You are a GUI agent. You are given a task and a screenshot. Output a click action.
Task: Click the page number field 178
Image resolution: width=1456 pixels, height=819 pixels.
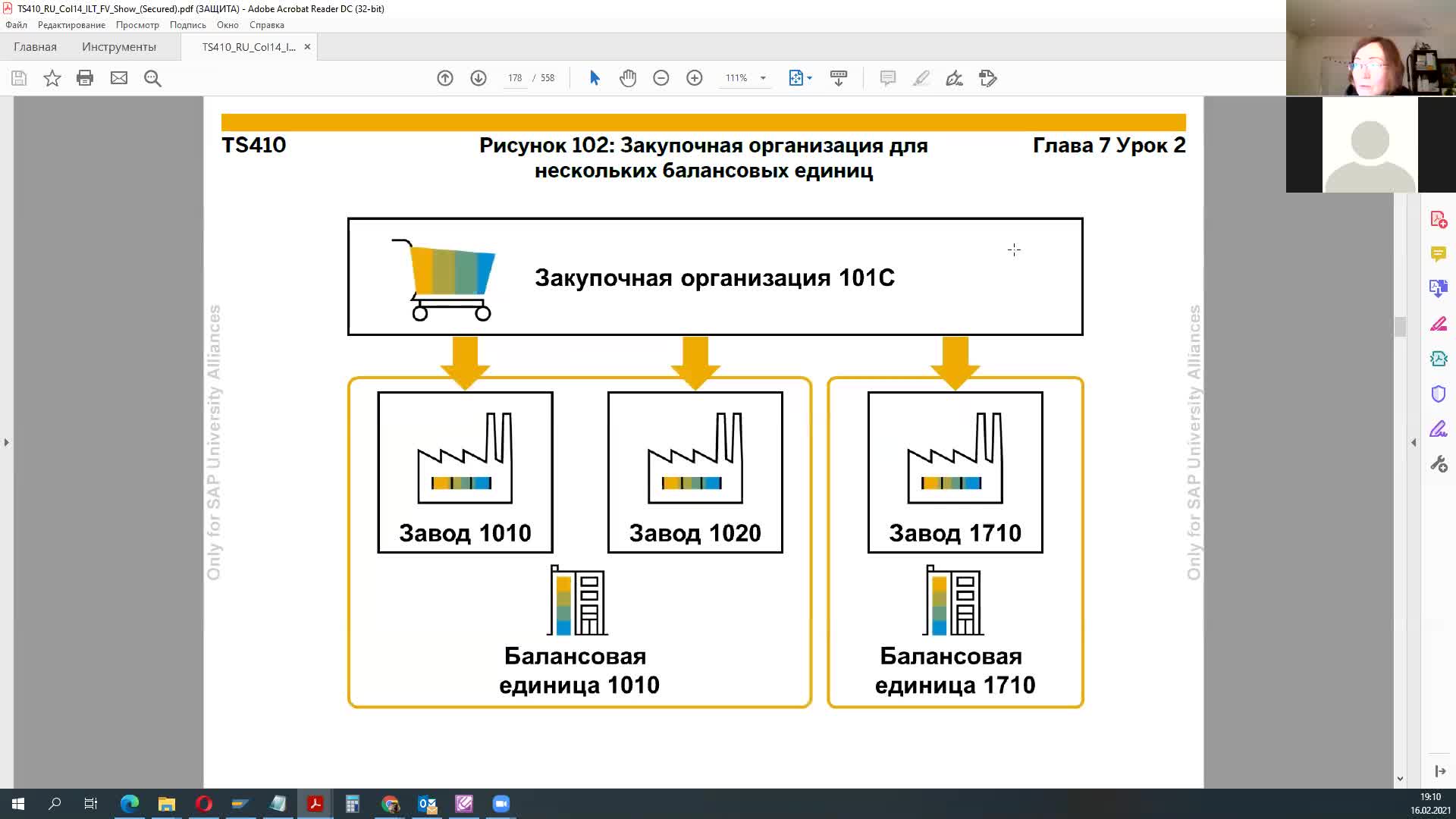(515, 78)
